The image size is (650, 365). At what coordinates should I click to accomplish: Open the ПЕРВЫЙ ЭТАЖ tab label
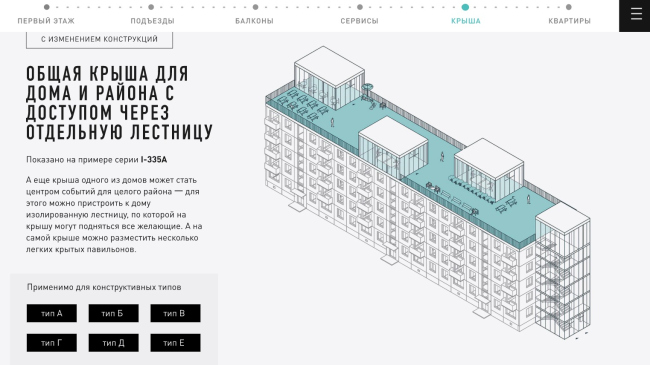pos(46,21)
